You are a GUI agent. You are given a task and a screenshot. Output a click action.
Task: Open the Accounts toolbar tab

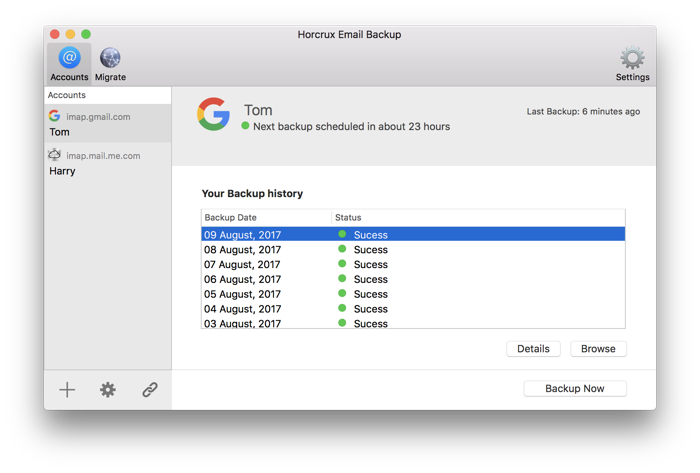(69, 64)
